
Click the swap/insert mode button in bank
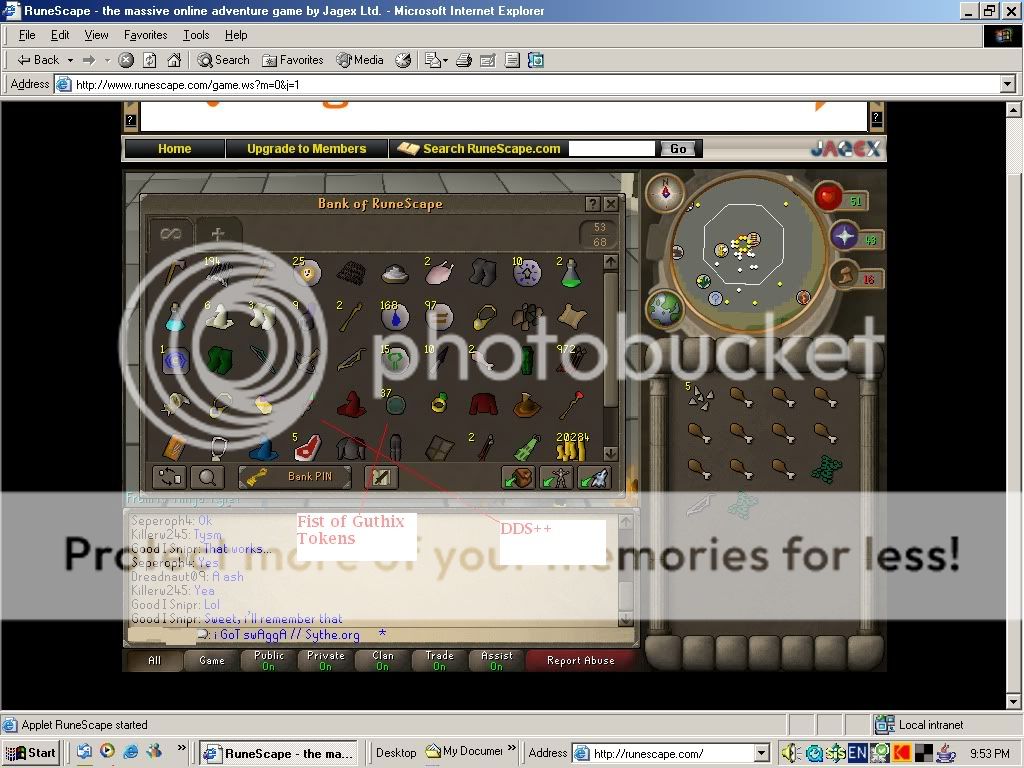[168, 477]
